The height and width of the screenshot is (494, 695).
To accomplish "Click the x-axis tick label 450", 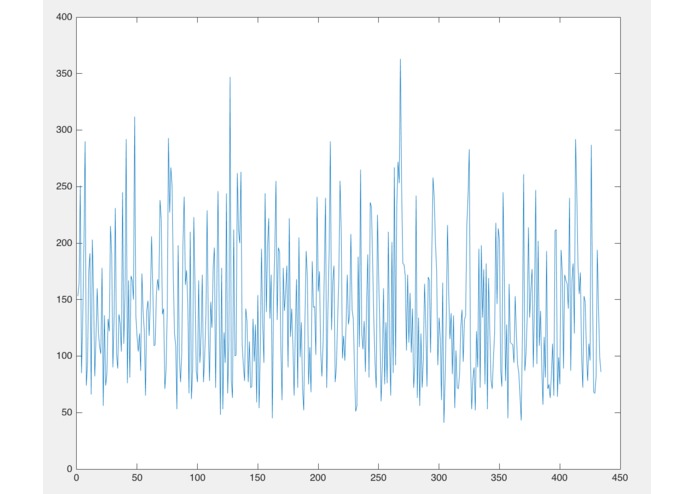I will (x=620, y=478).
